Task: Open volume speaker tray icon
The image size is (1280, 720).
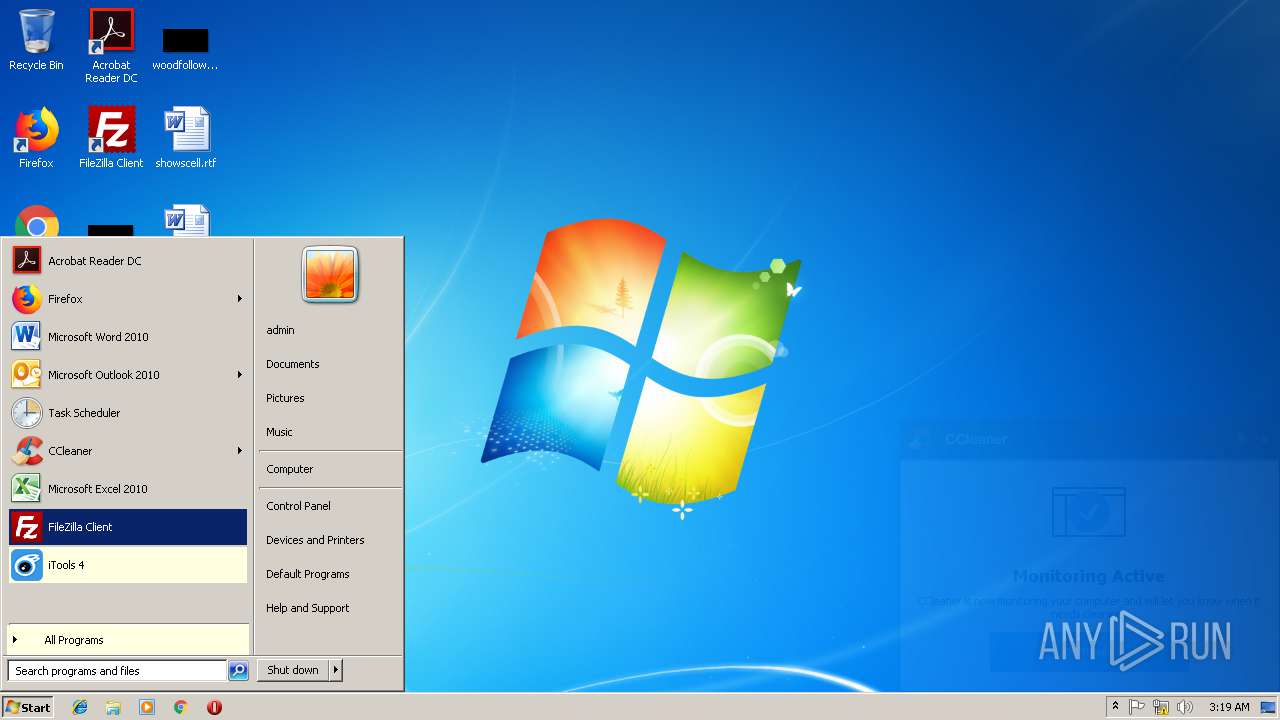Action: point(1185,707)
